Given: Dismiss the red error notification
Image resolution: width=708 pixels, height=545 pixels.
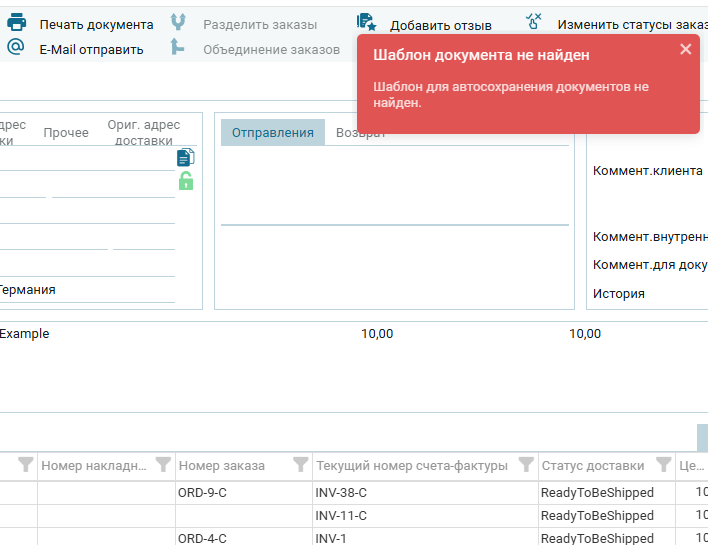Looking at the screenshot, I should 685,49.
